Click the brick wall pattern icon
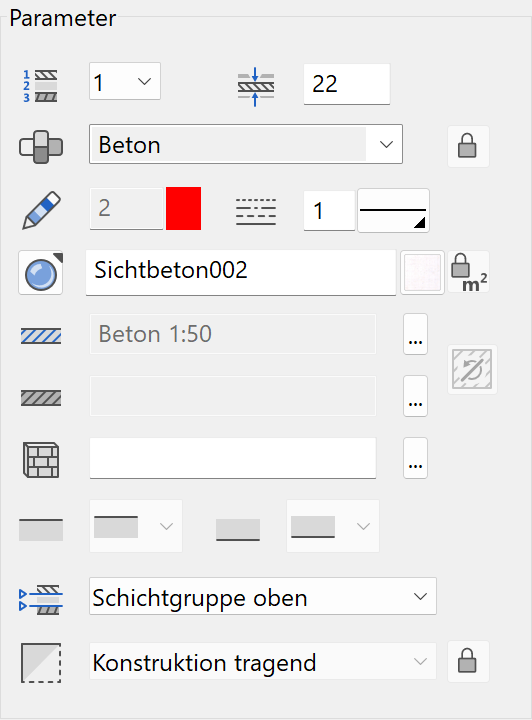The image size is (532, 720). point(41,460)
